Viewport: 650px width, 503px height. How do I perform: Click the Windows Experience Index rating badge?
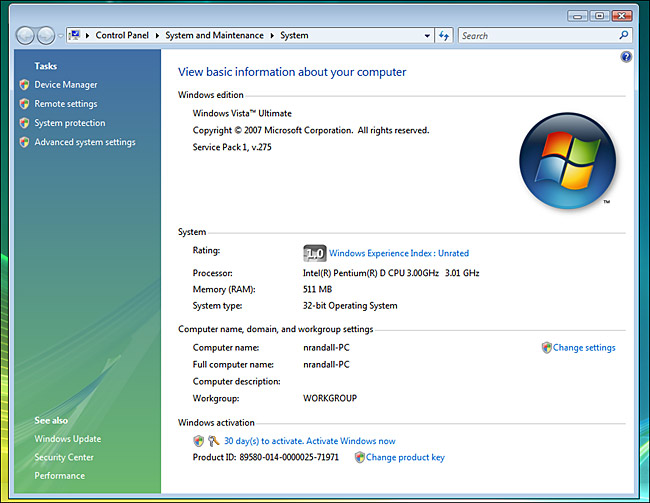(x=314, y=253)
